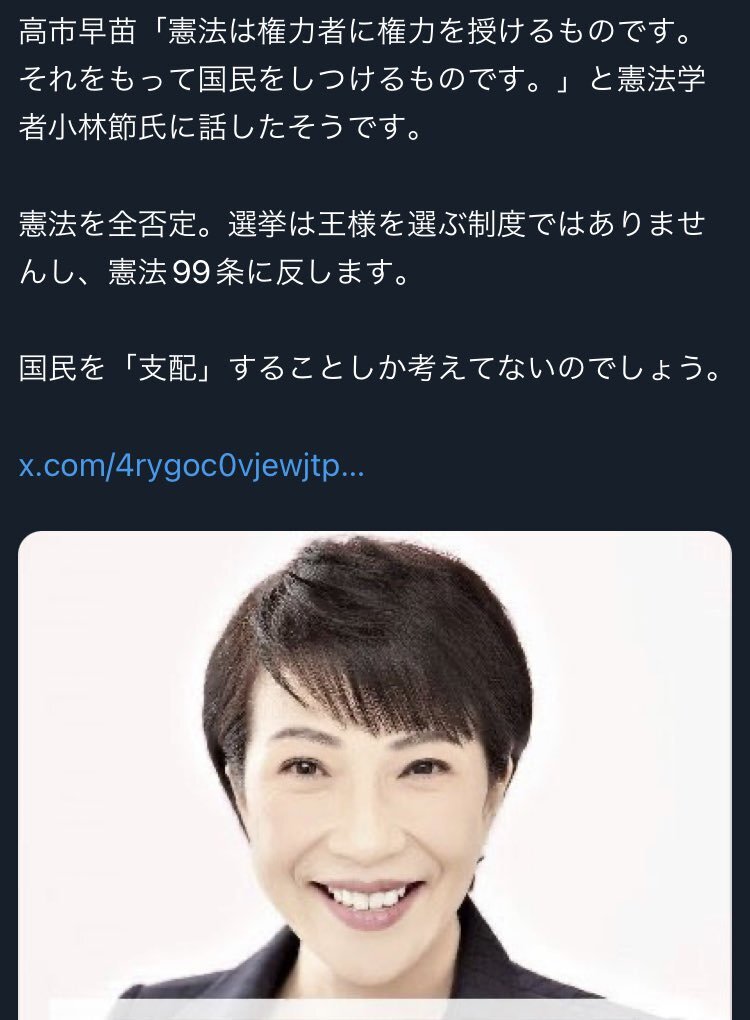Click the quoted word 「支配」

(167, 368)
